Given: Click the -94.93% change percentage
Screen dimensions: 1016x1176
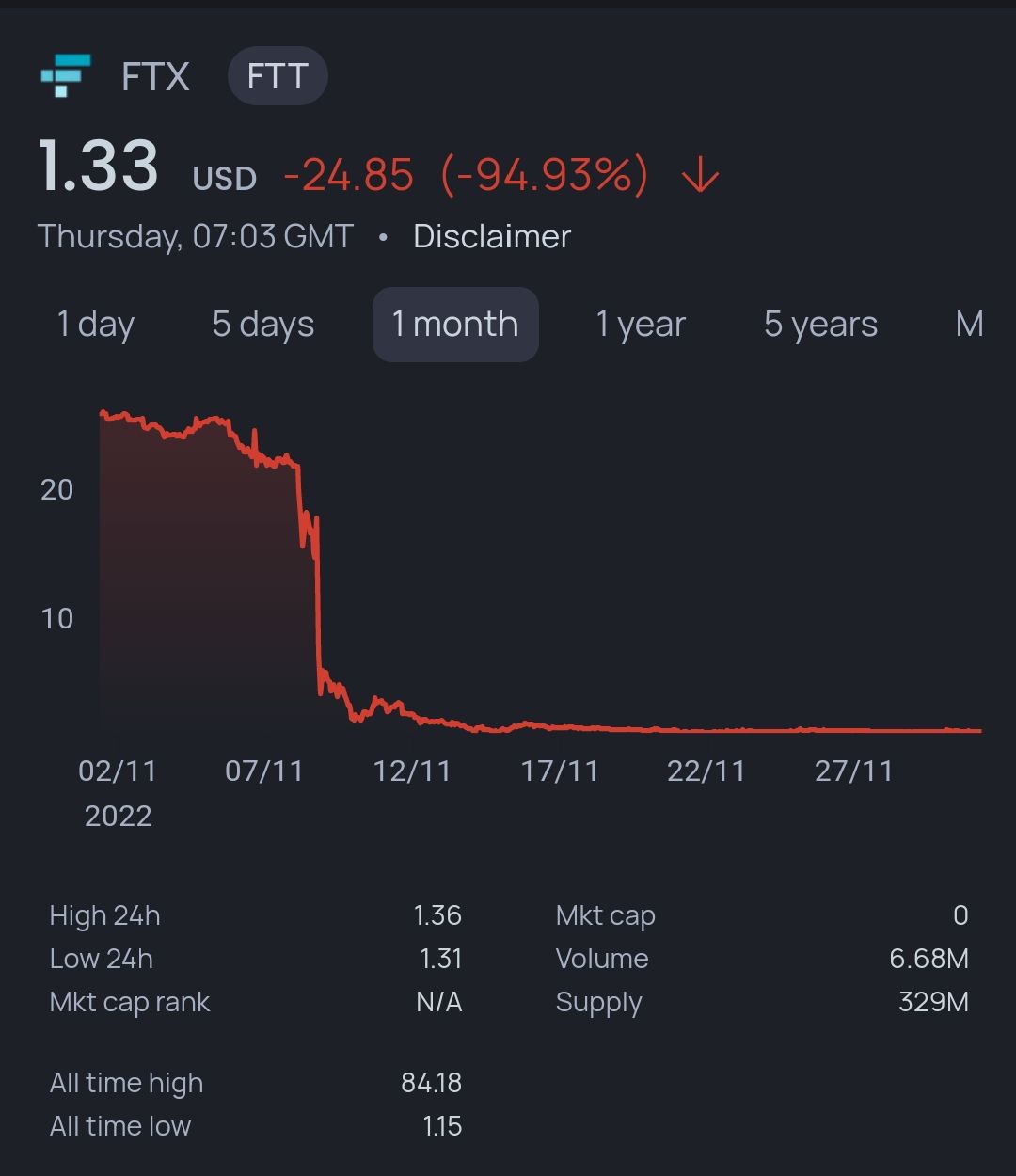Looking at the screenshot, I should (545, 175).
